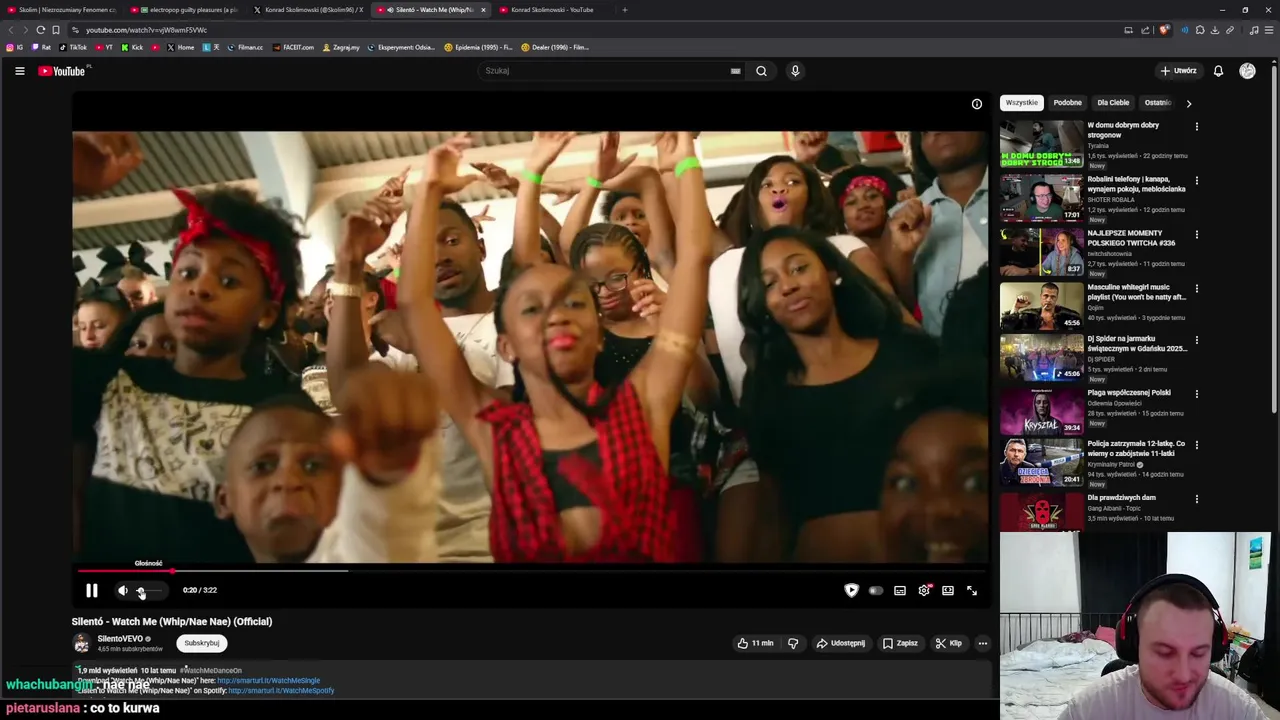This screenshot has height=720, width=1280.
Task: Select the Wszystkie filter chip
Action: point(1021,103)
